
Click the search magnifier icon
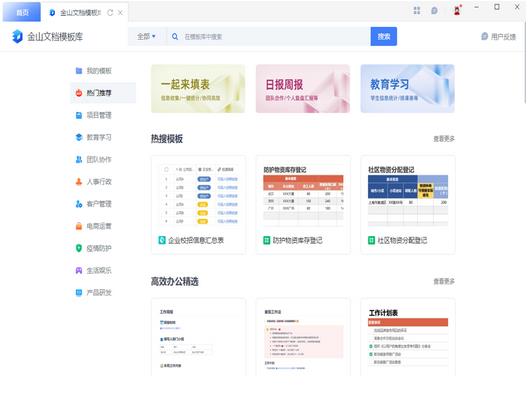coord(175,37)
